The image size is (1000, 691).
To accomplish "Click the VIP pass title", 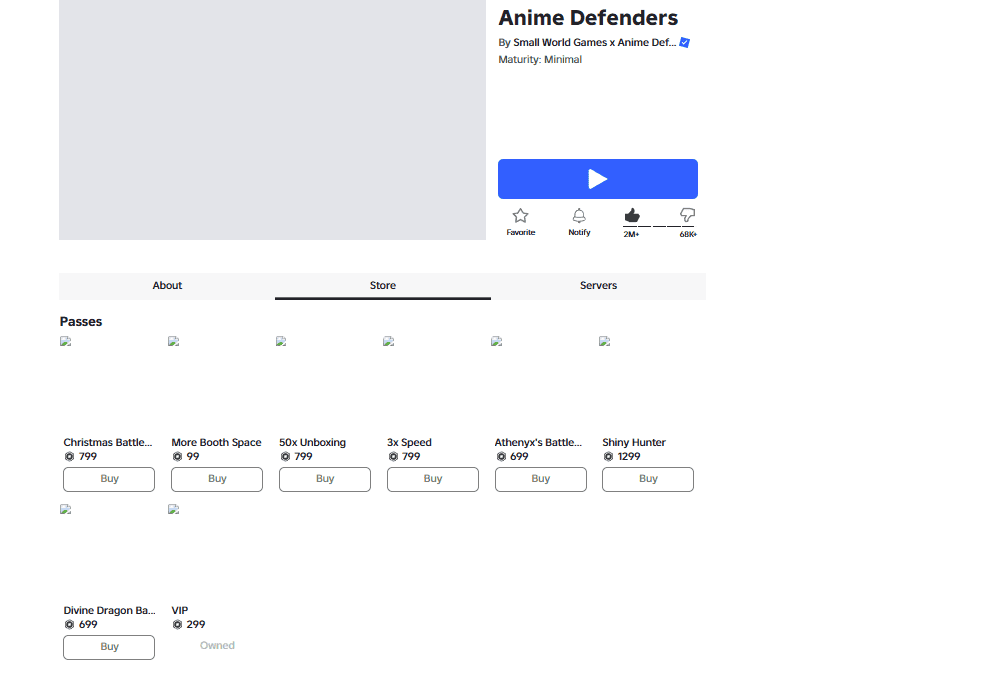I will [x=180, y=611].
